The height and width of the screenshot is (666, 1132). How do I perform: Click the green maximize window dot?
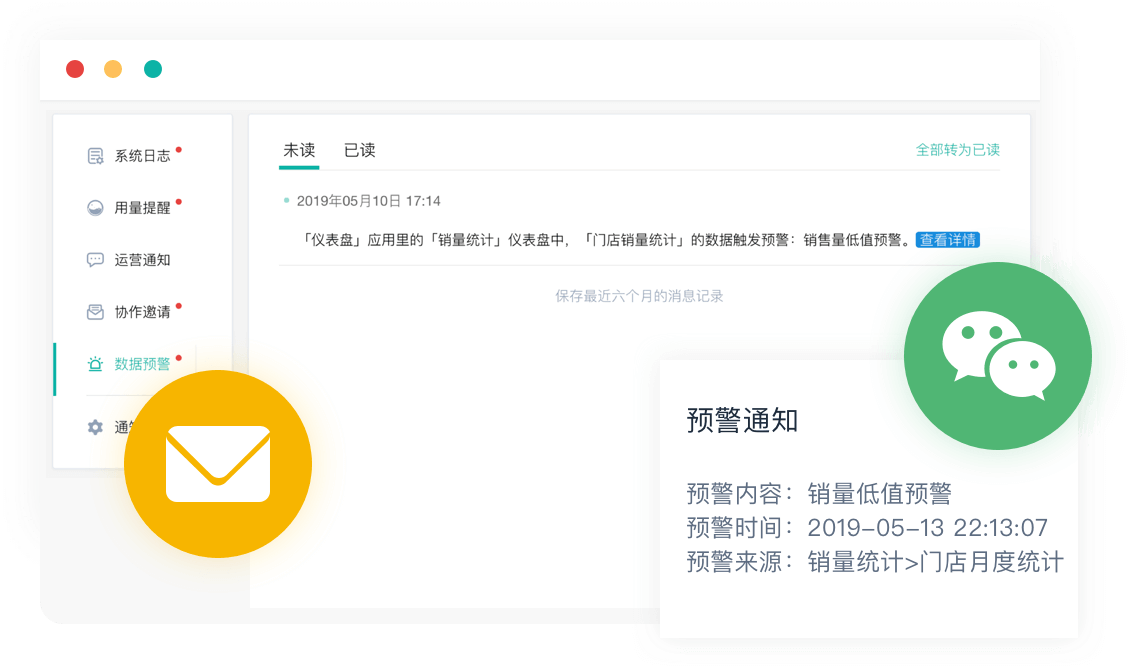pyautogui.click(x=153, y=69)
